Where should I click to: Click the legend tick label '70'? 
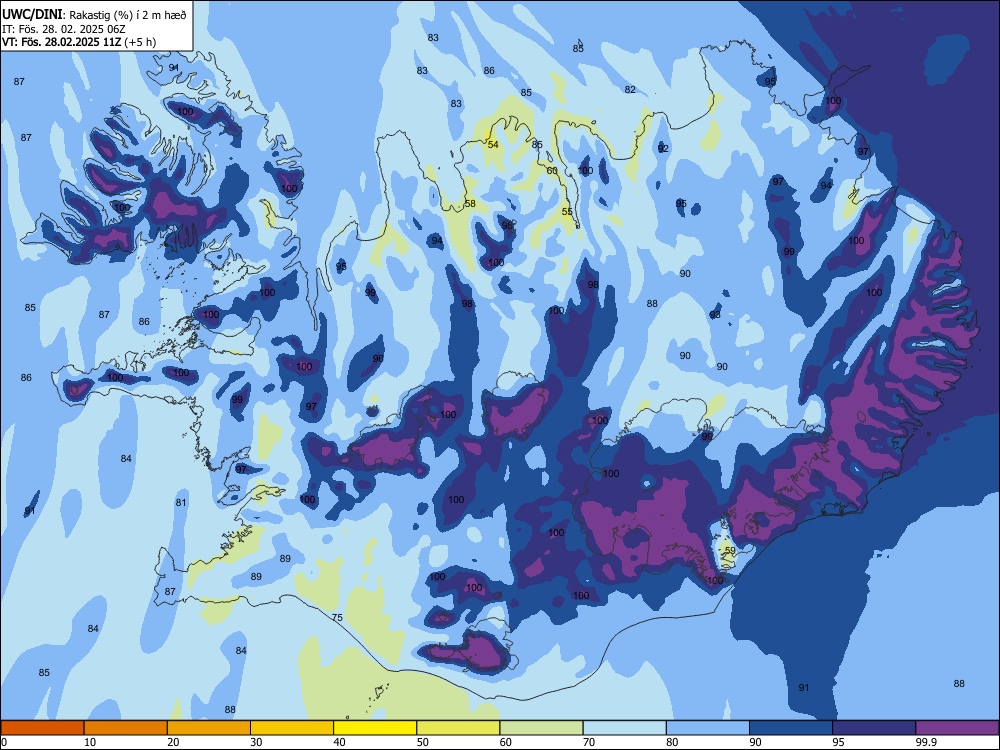click(x=589, y=742)
